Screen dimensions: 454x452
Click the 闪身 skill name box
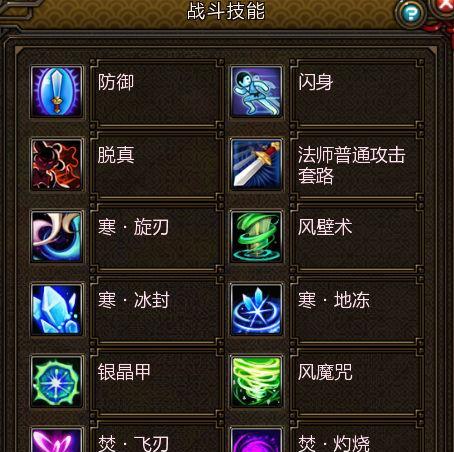tap(357, 93)
